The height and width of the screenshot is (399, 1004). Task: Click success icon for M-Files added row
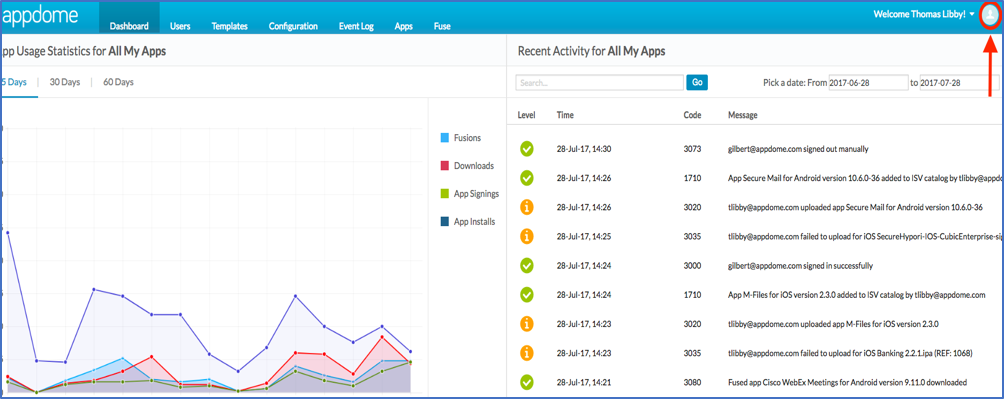click(x=527, y=295)
